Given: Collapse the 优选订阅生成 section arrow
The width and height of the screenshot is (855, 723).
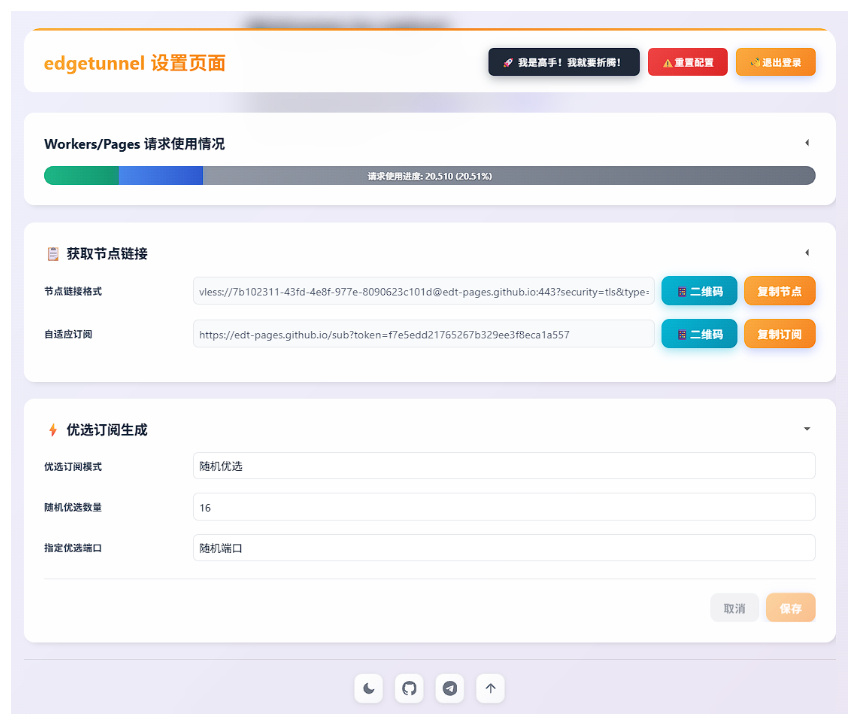Looking at the screenshot, I should [x=807, y=429].
